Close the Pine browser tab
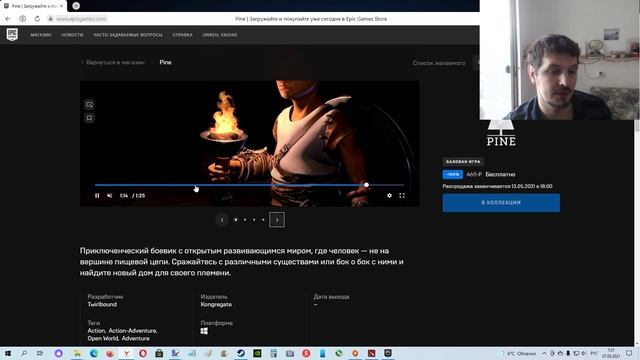This screenshot has height=360, width=640. click(x=62, y=6)
